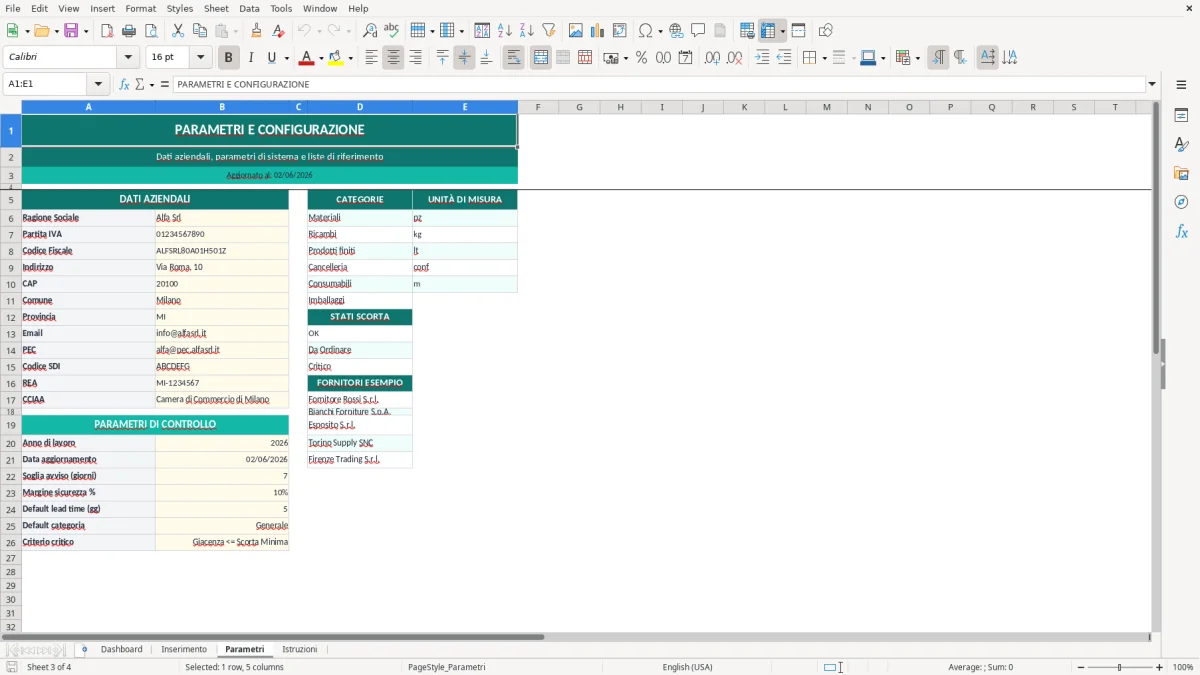
Task: Toggle Align Right
Action: [415, 58]
